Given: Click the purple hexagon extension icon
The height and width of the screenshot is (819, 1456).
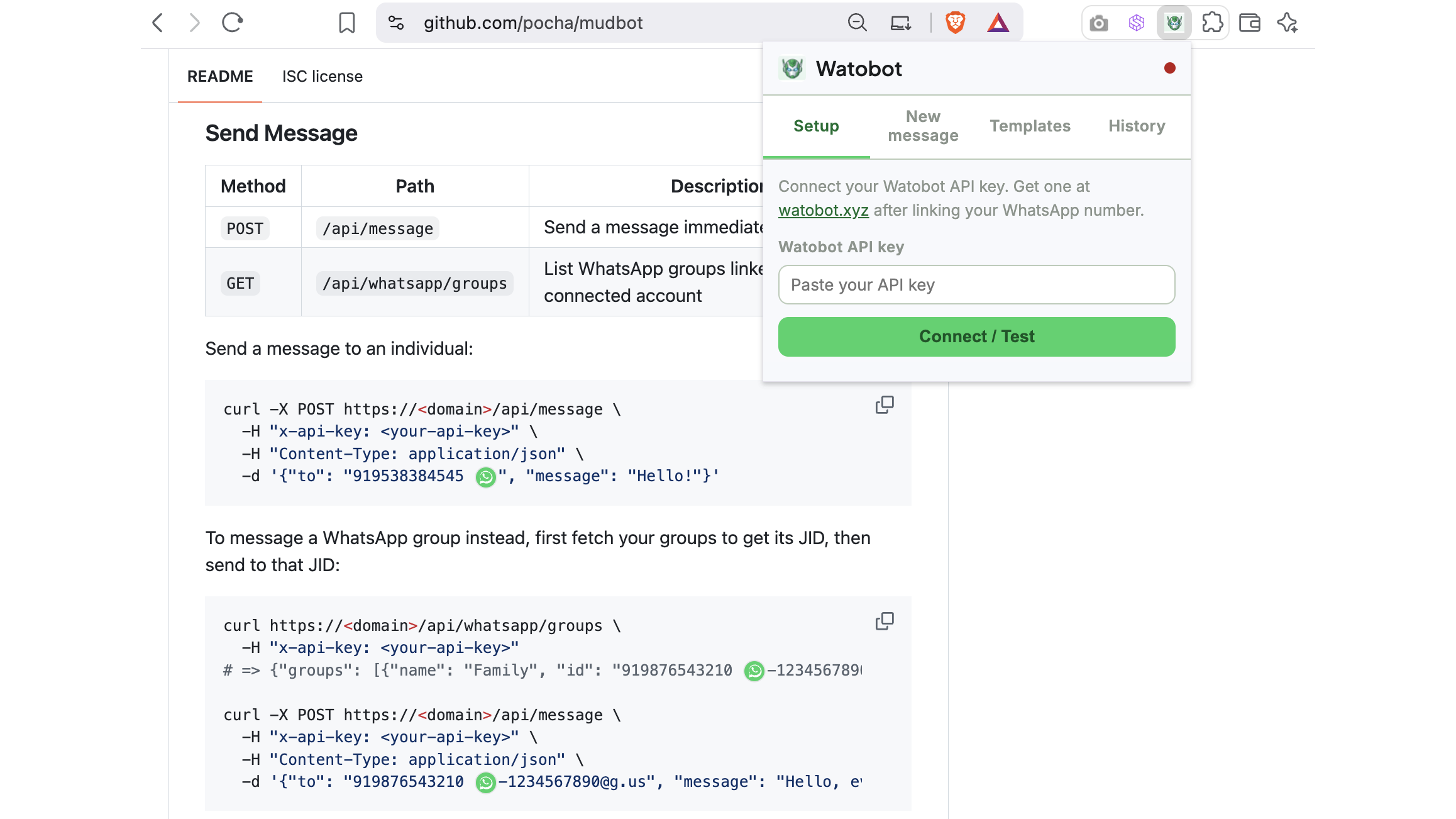Looking at the screenshot, I should (1137, 23).
